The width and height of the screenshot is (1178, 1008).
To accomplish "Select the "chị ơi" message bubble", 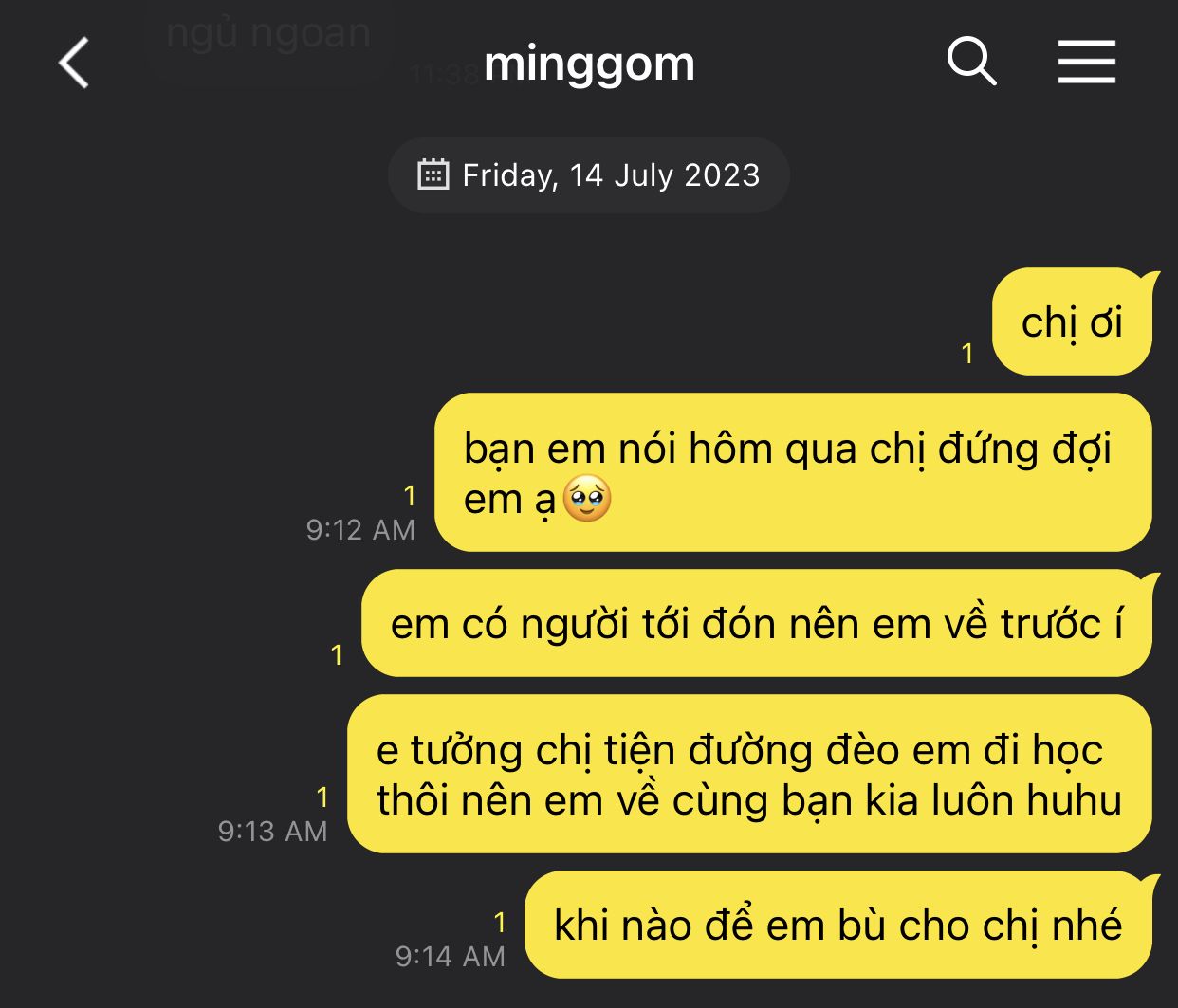I will [x=1072, y=322].
